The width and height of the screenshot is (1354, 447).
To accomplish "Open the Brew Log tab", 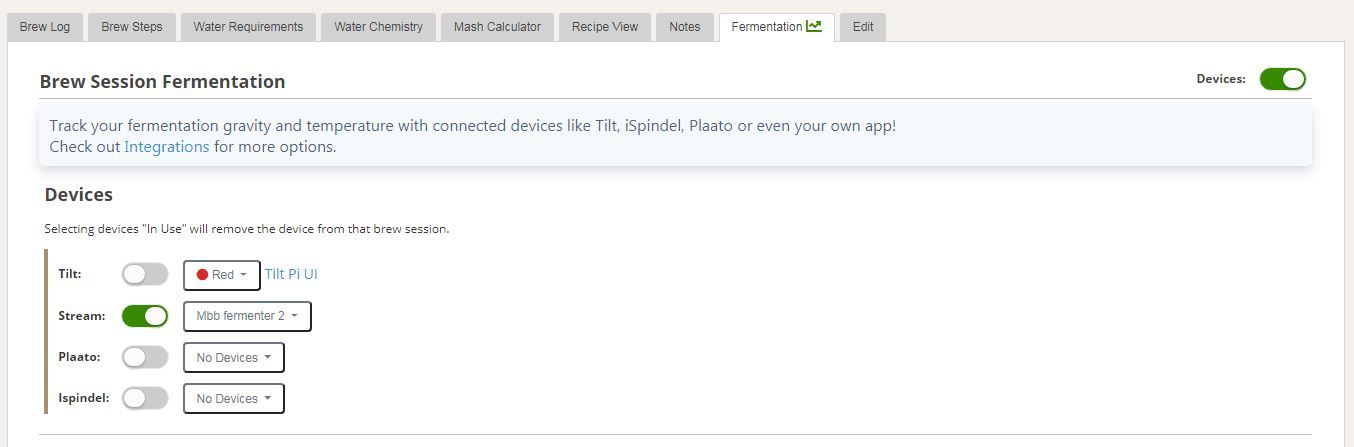I will 45,27.
